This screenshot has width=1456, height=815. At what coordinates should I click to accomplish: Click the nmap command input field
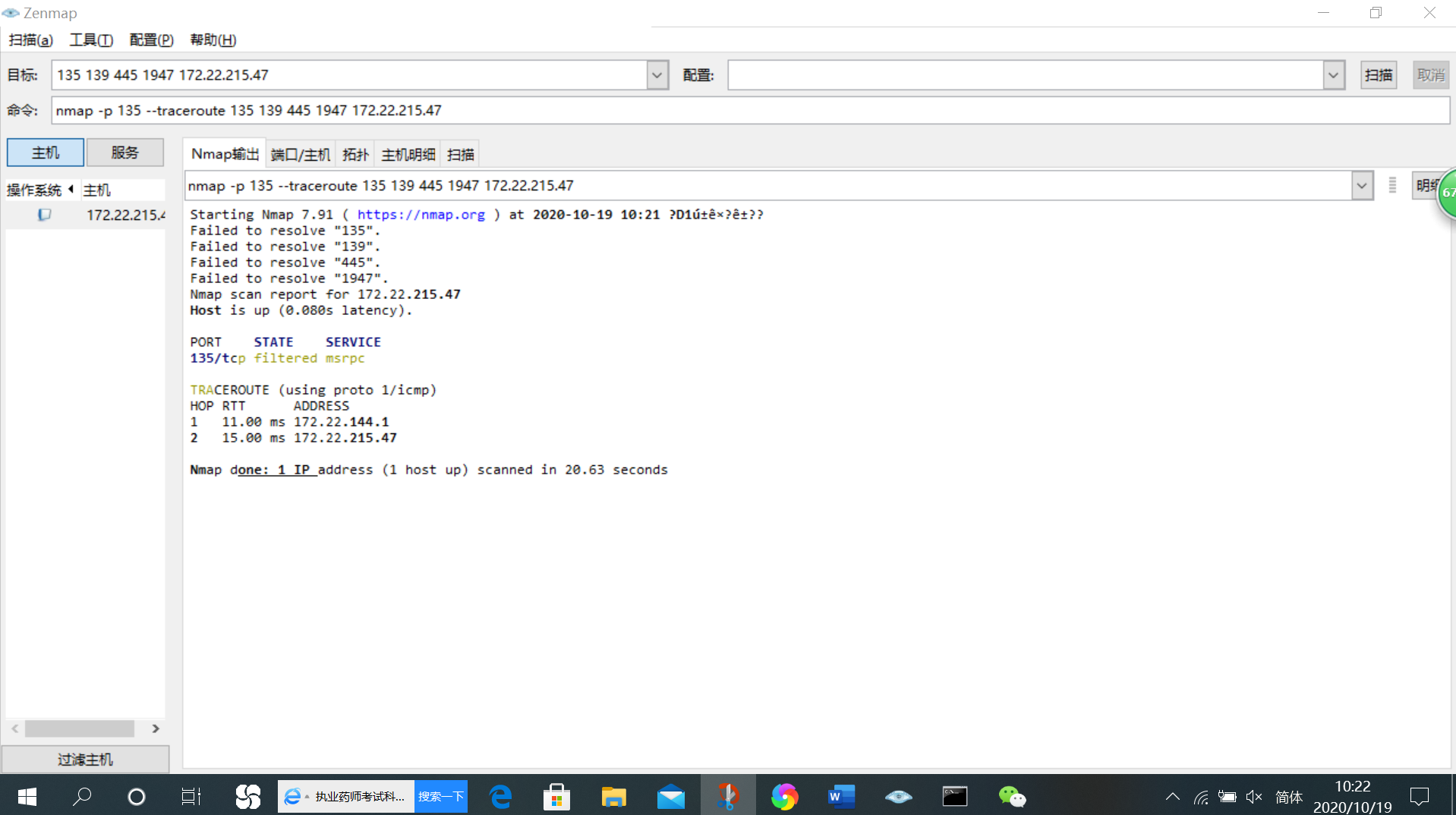(x=750, y=111)
